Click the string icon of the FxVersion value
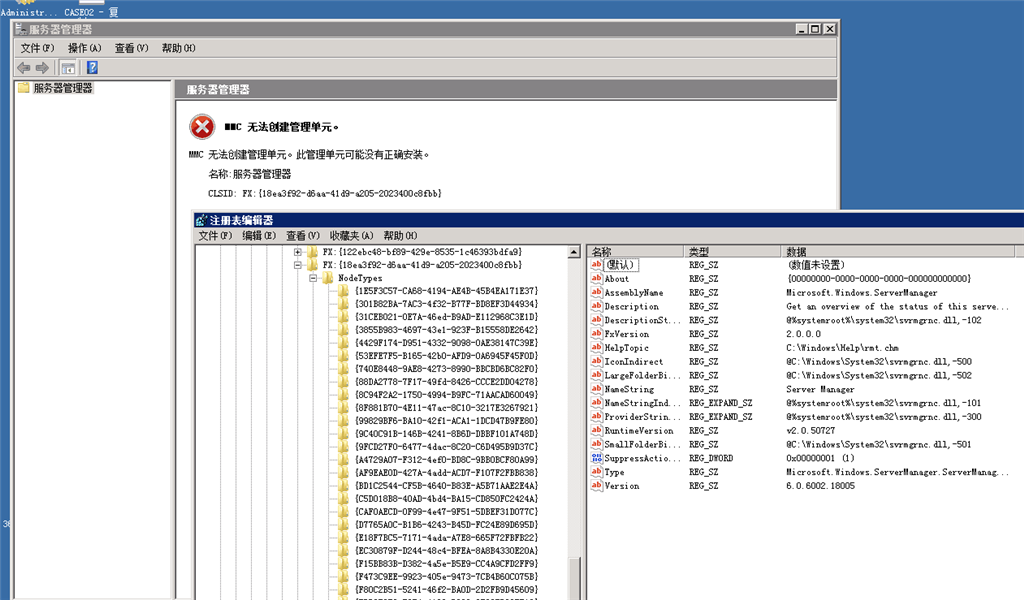This screenshot has height=600, width=1024. 596,334
